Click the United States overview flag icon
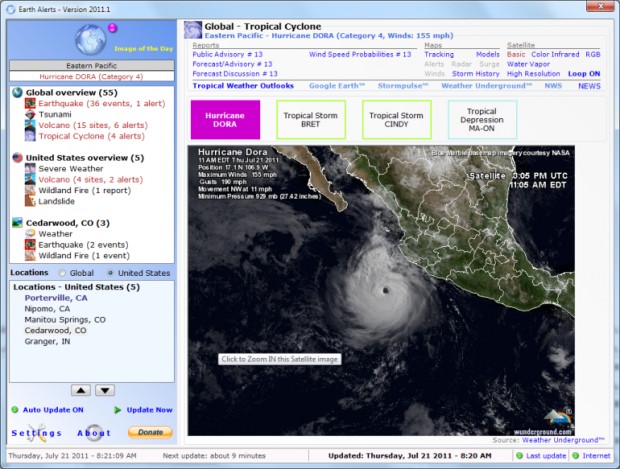This screenshot has width=620, height=469. (x=17, y=158)
